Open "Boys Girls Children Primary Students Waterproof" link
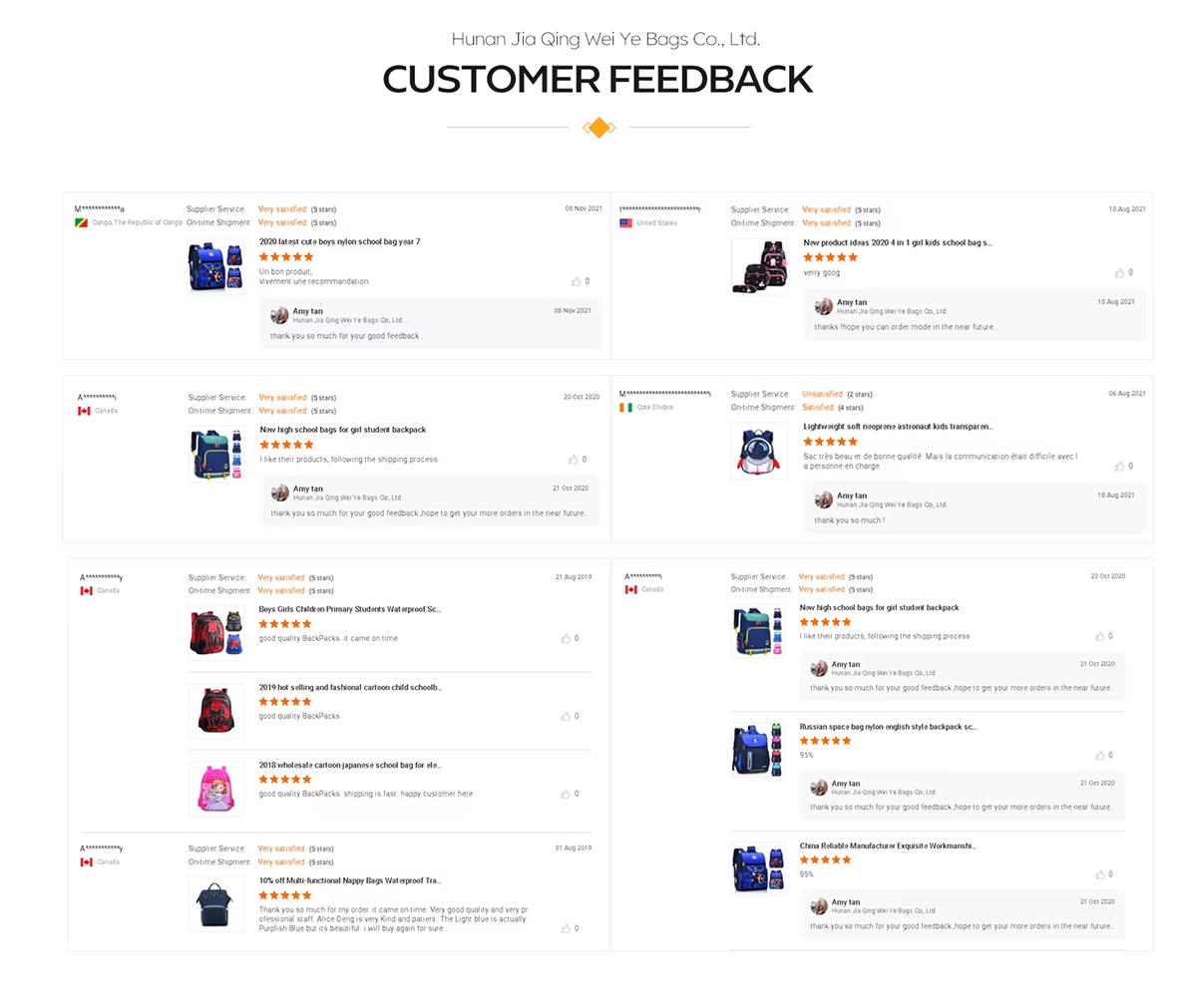The image size is (1197, 1008). click(x=349, y=609)
